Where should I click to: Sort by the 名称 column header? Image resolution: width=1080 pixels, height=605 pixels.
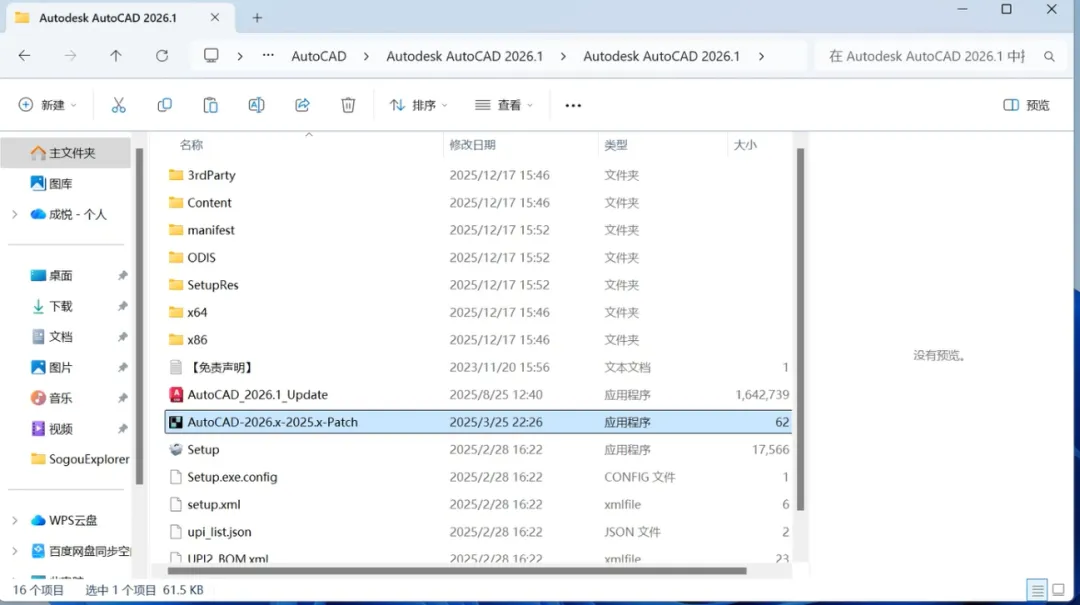click(x=191, y=145)
